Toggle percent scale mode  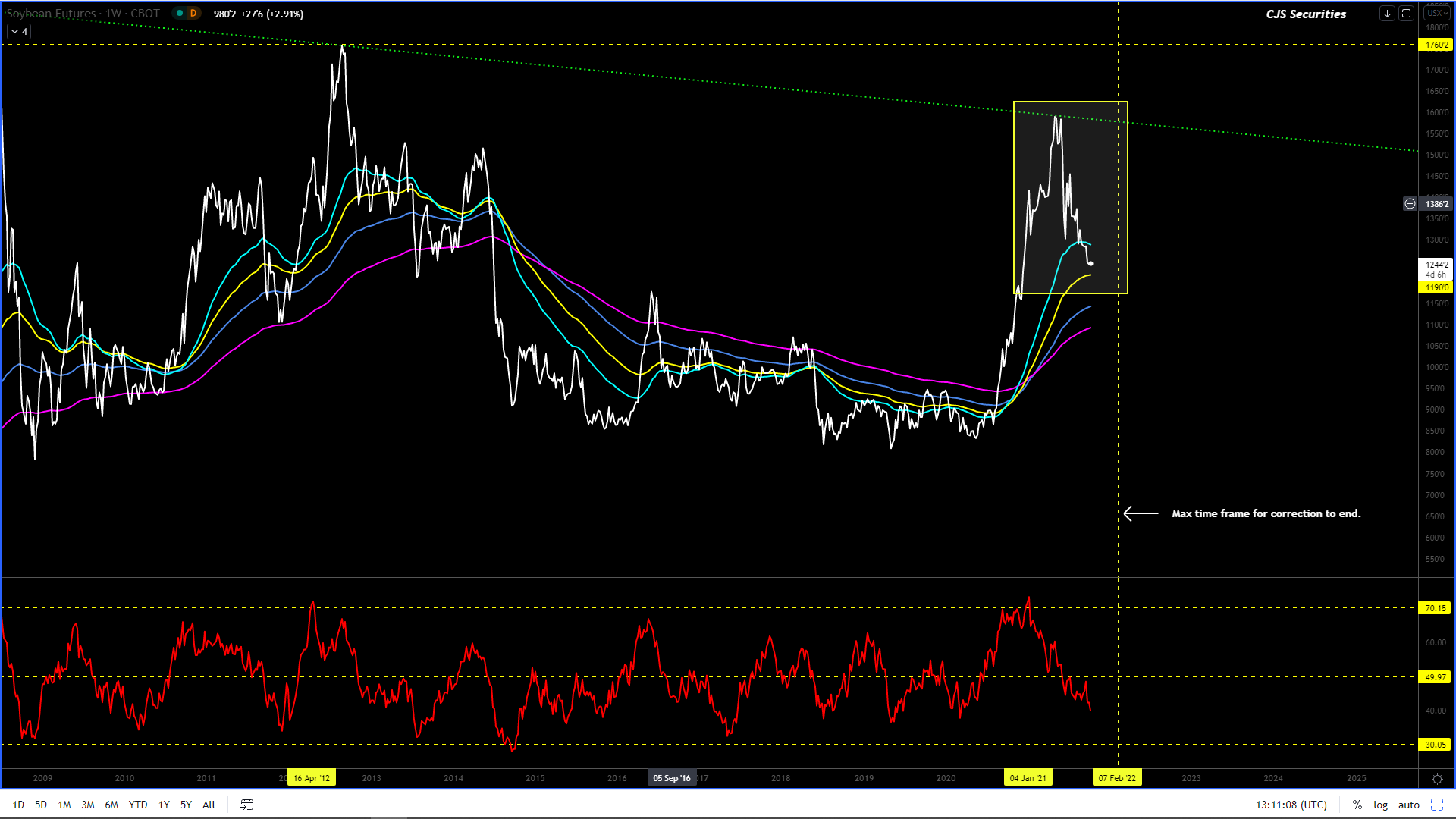(x=1357, y=805)
